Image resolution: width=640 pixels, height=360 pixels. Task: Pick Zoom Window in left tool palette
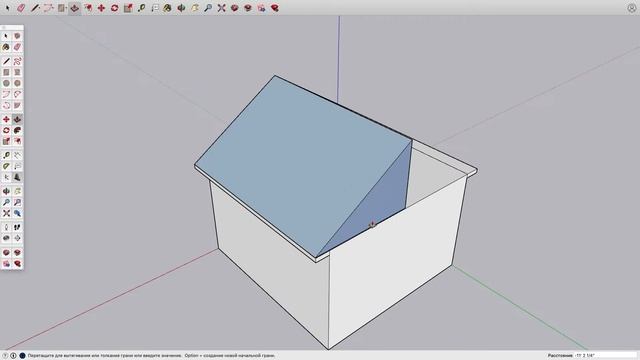point(17,202)
